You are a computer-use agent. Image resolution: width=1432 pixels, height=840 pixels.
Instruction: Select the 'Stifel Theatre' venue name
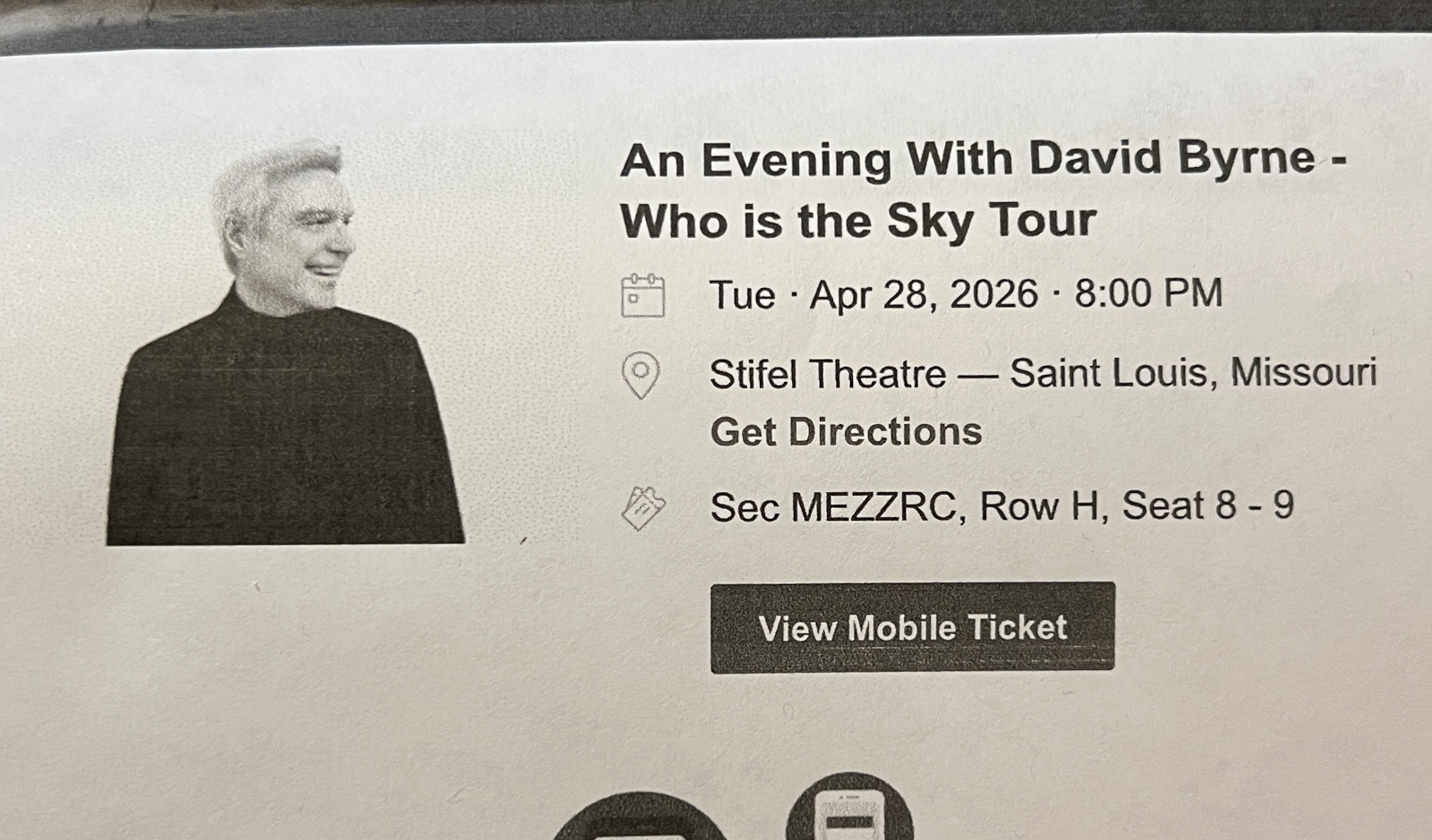click(x=827, y=374)
